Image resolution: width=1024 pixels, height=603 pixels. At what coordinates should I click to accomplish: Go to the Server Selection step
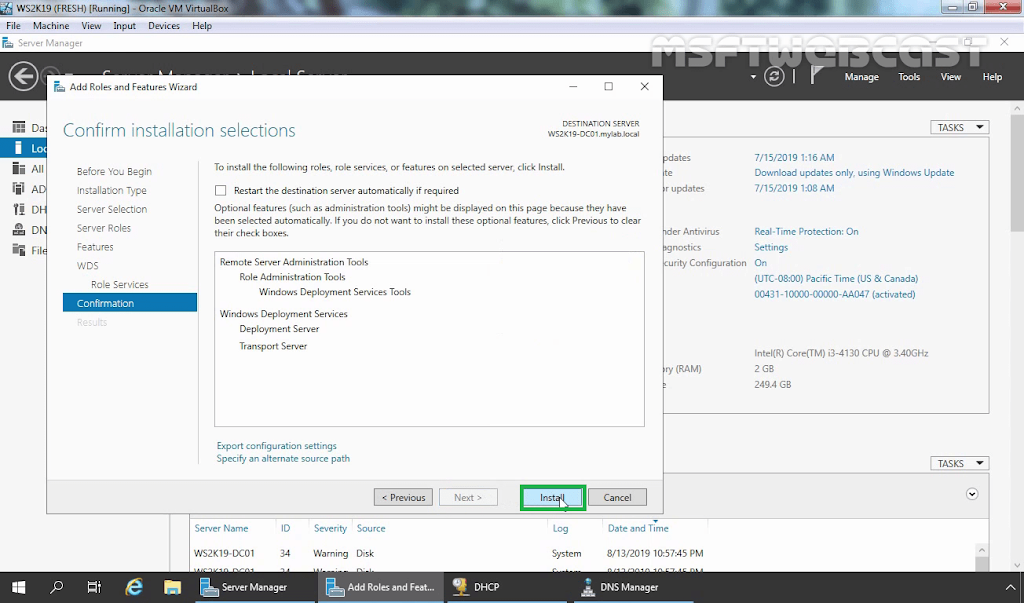(112, 209)
